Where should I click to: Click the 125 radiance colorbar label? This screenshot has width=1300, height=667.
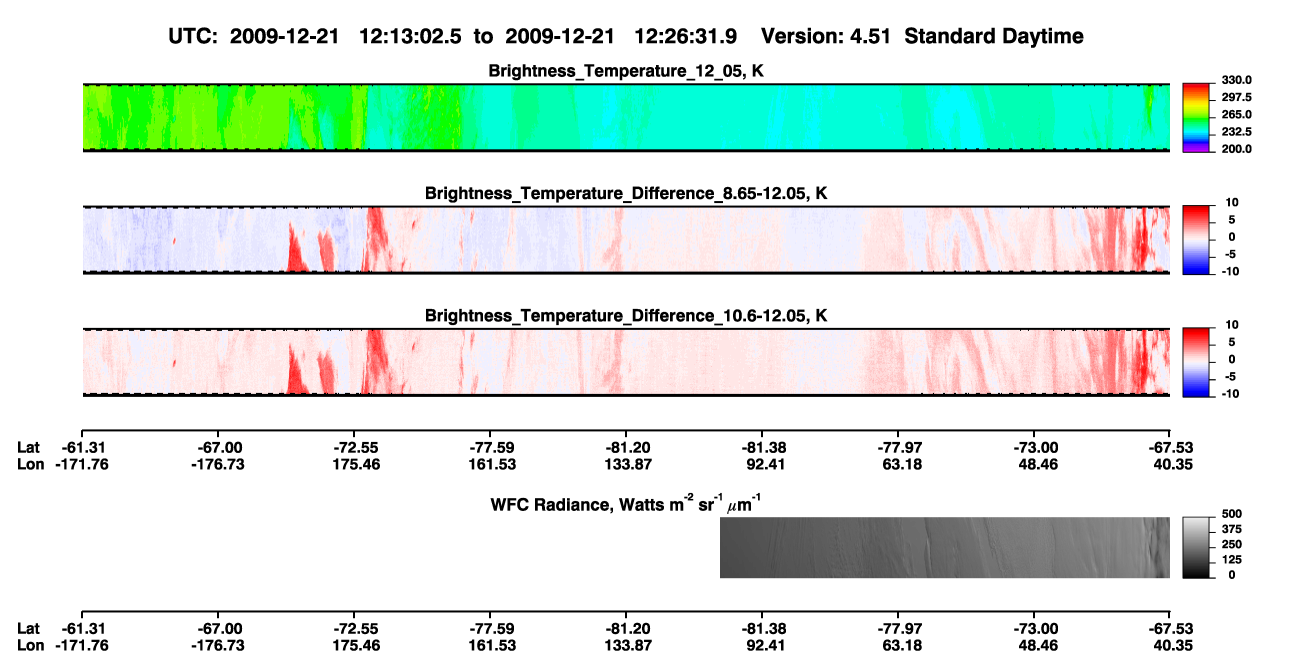1231,559
